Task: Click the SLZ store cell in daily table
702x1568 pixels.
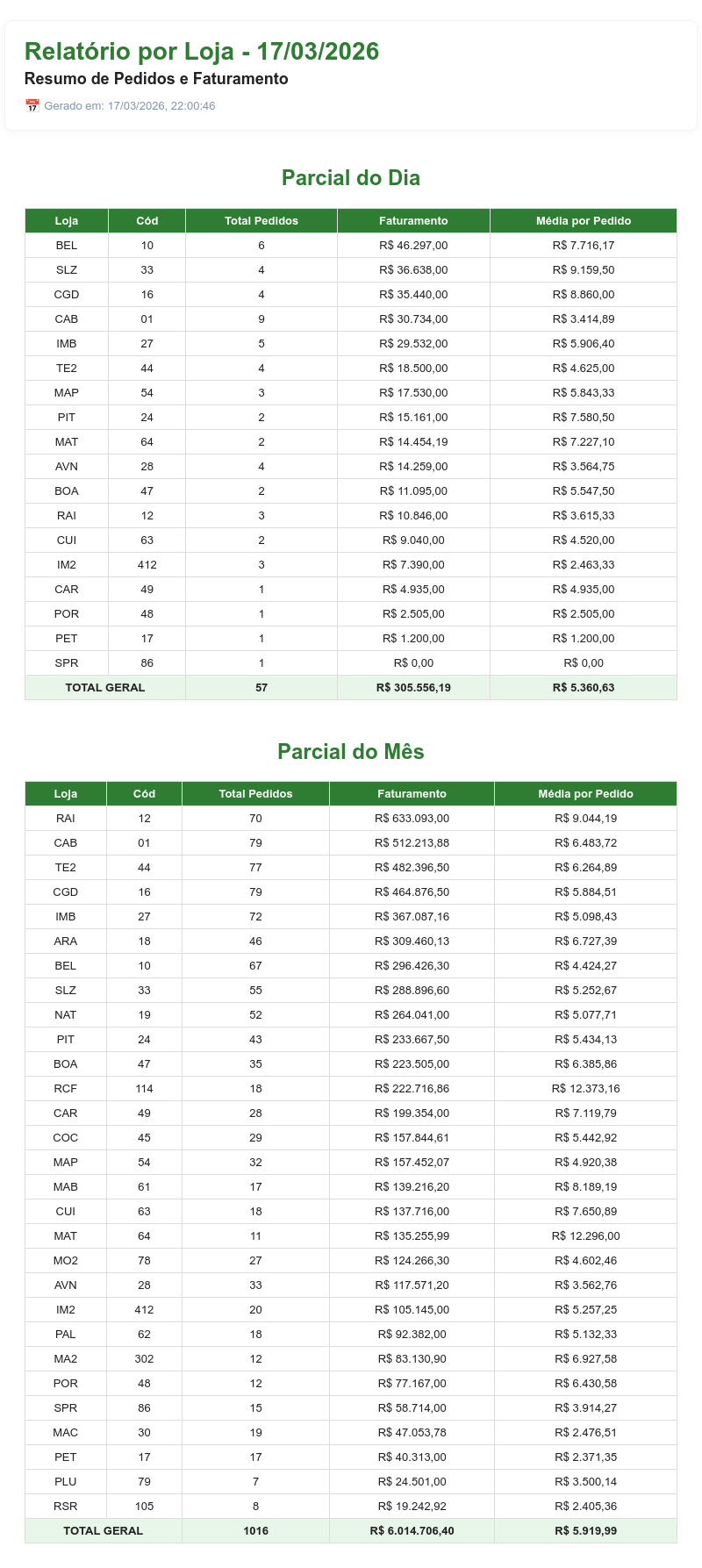Action: pos(67,270)
